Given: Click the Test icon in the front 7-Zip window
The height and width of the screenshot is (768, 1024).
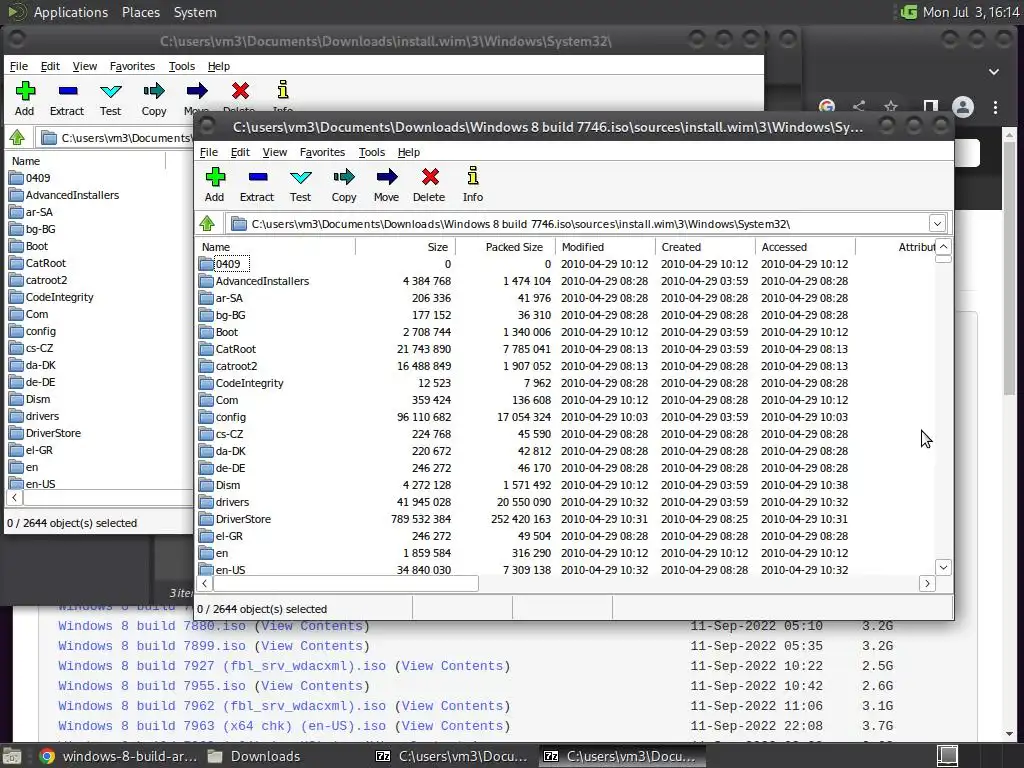Looking at the screenshot, I should click(x=300, y=177).
